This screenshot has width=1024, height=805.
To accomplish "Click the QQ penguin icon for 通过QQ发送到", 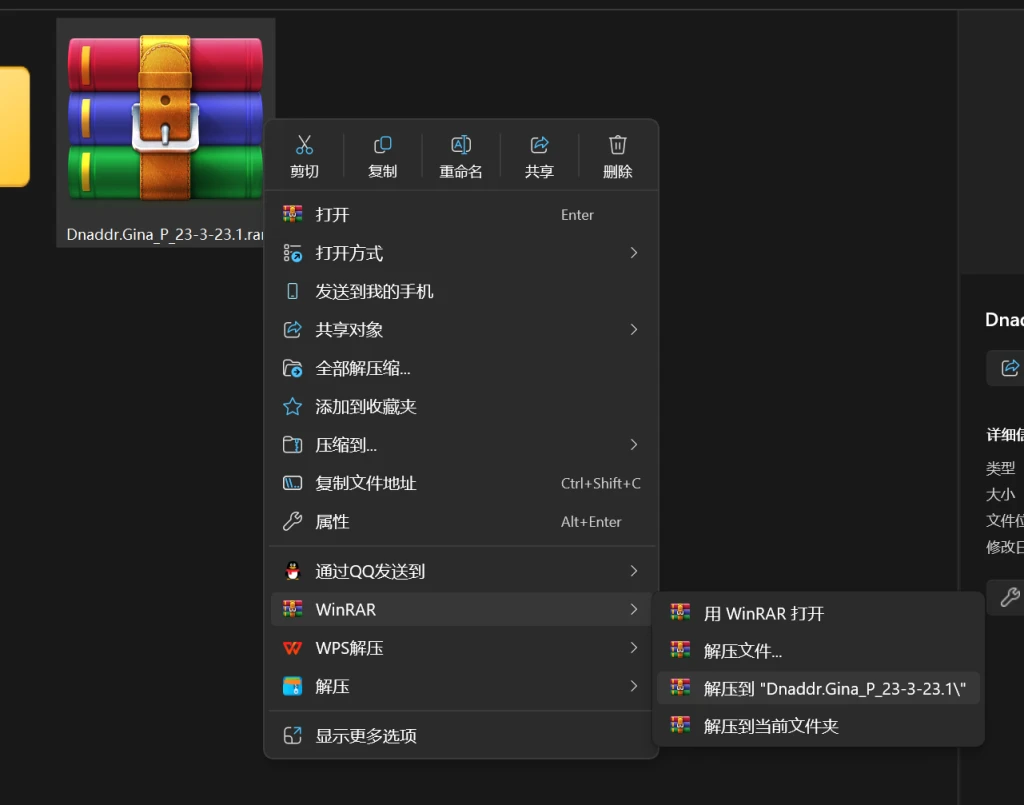I will (292, 570).
